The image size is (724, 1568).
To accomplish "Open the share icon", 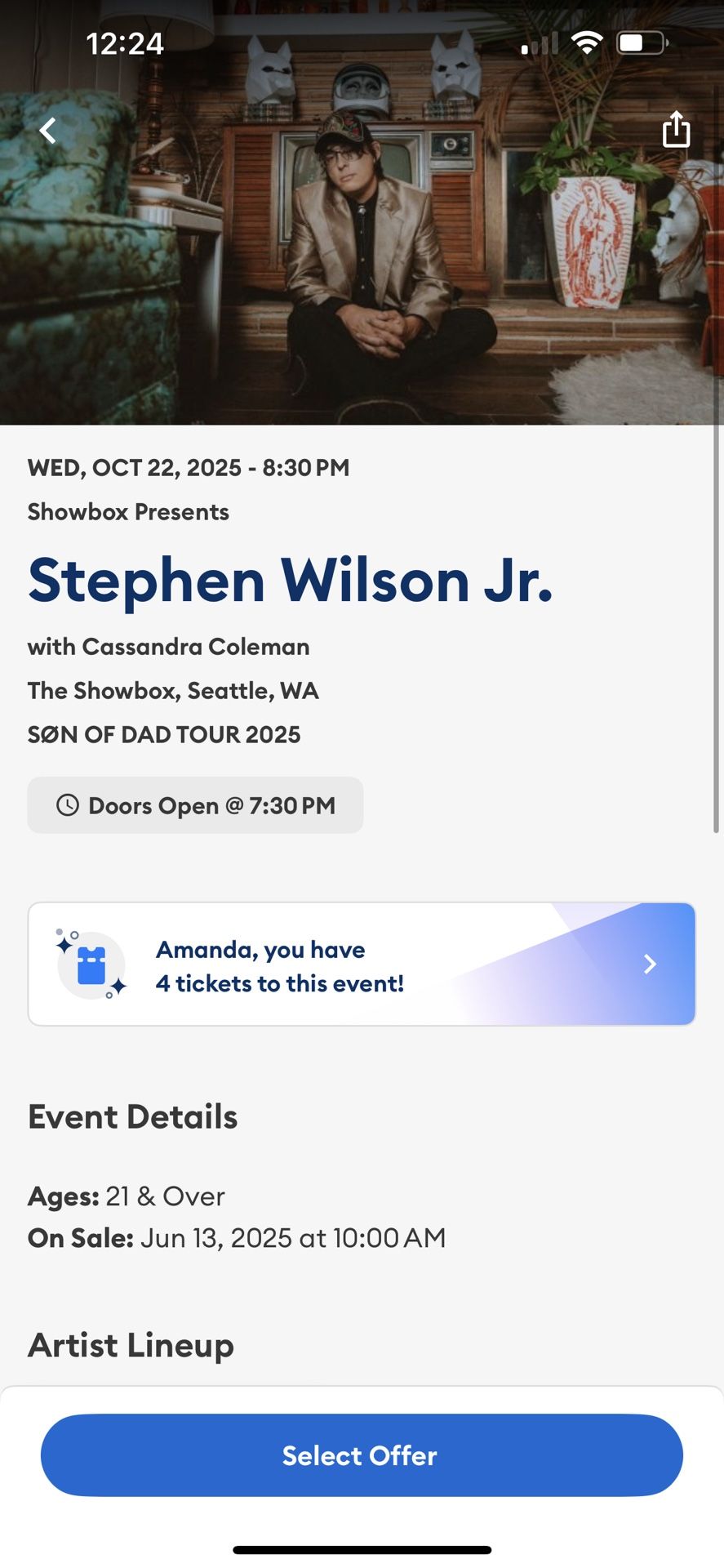I will [676, 130].
